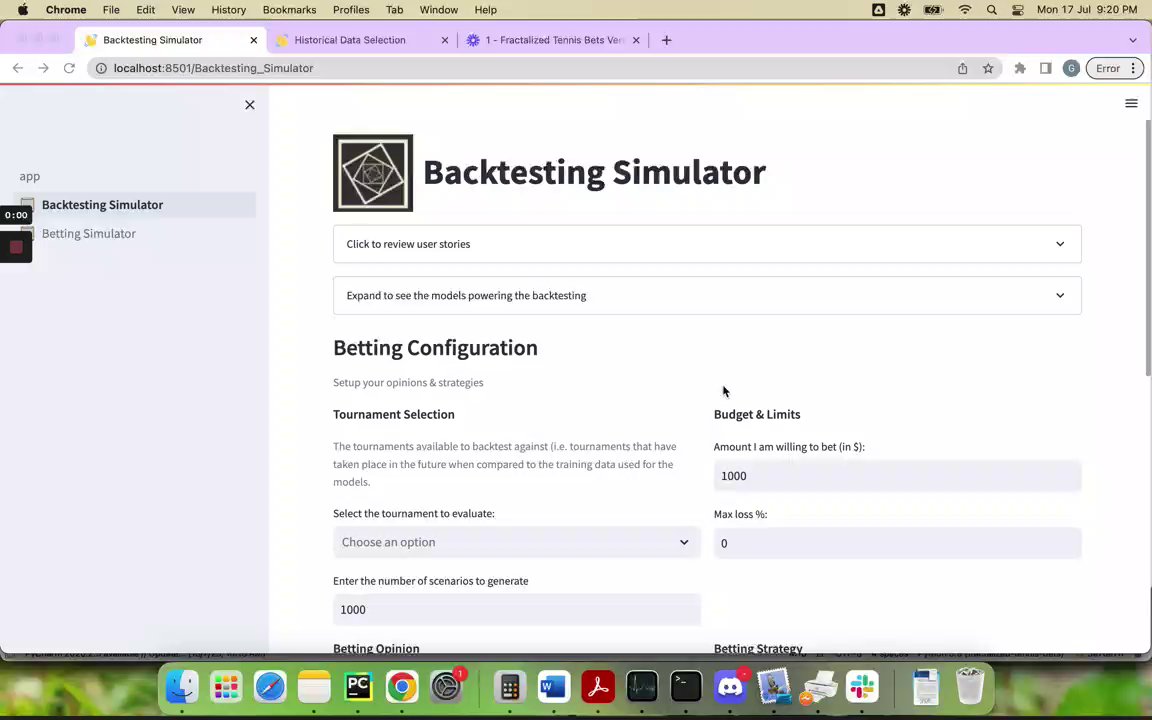The height and width of the screenshot is (720, 1152).
Task: Open PyCharm from the dock
Action: tap(358, 687)
